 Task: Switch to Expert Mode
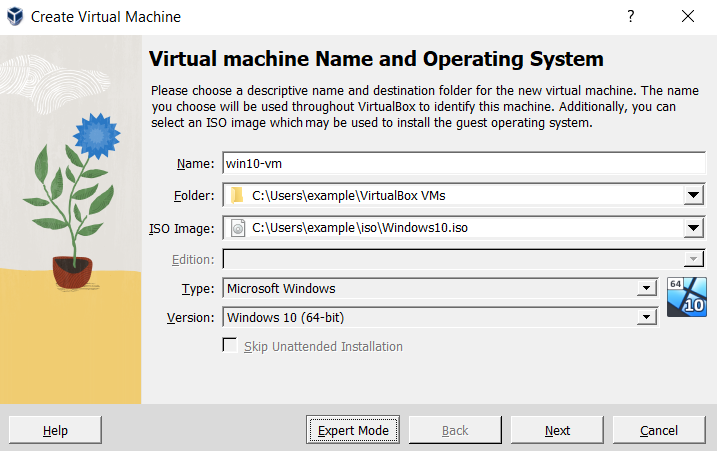point(353,430)
